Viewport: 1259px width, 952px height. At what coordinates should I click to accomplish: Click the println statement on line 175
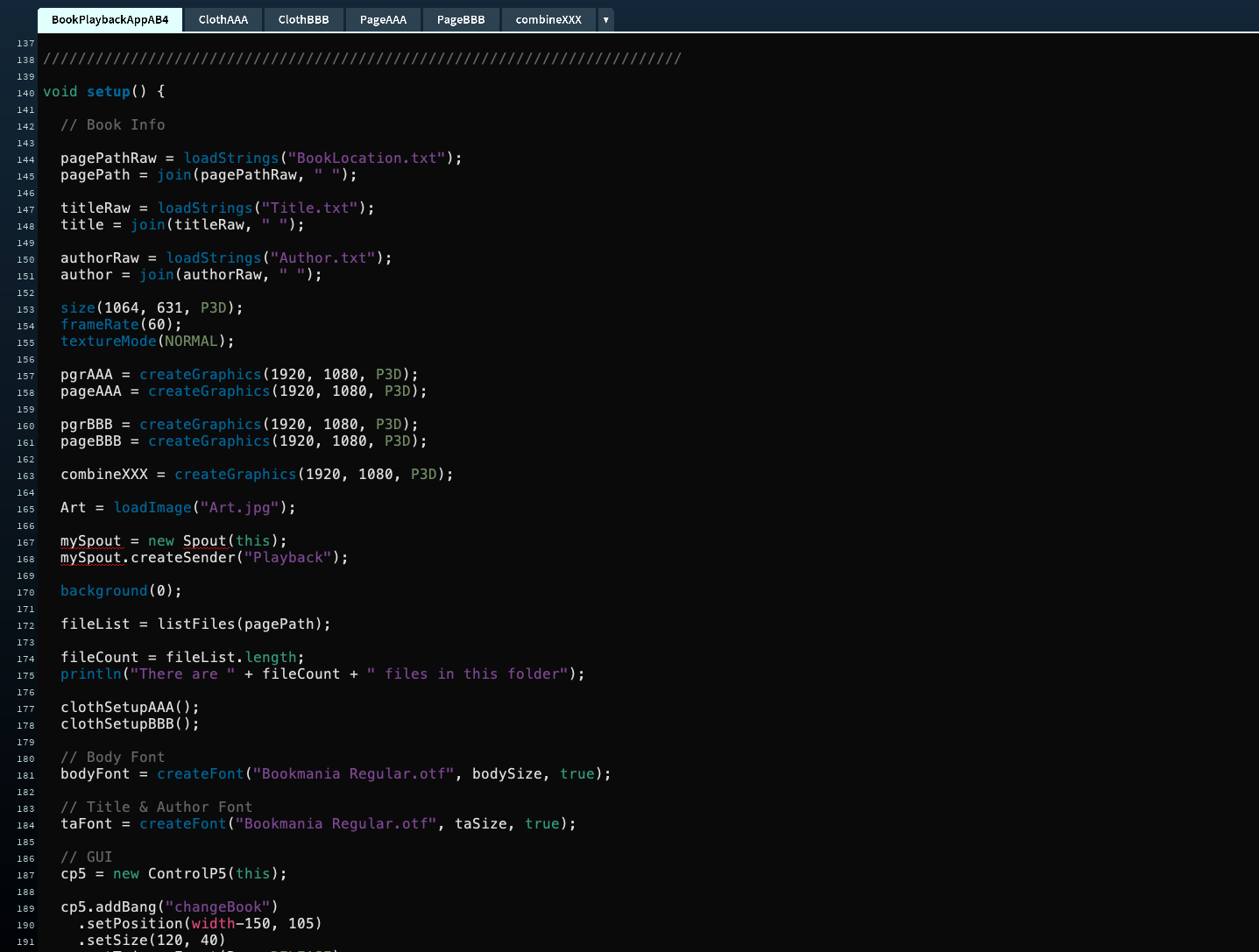pos(323,674)
